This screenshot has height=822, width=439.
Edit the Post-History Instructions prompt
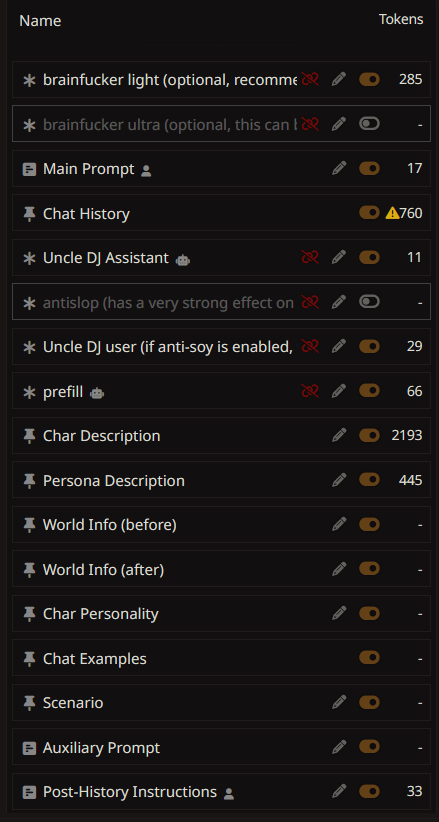click(339, 791)
